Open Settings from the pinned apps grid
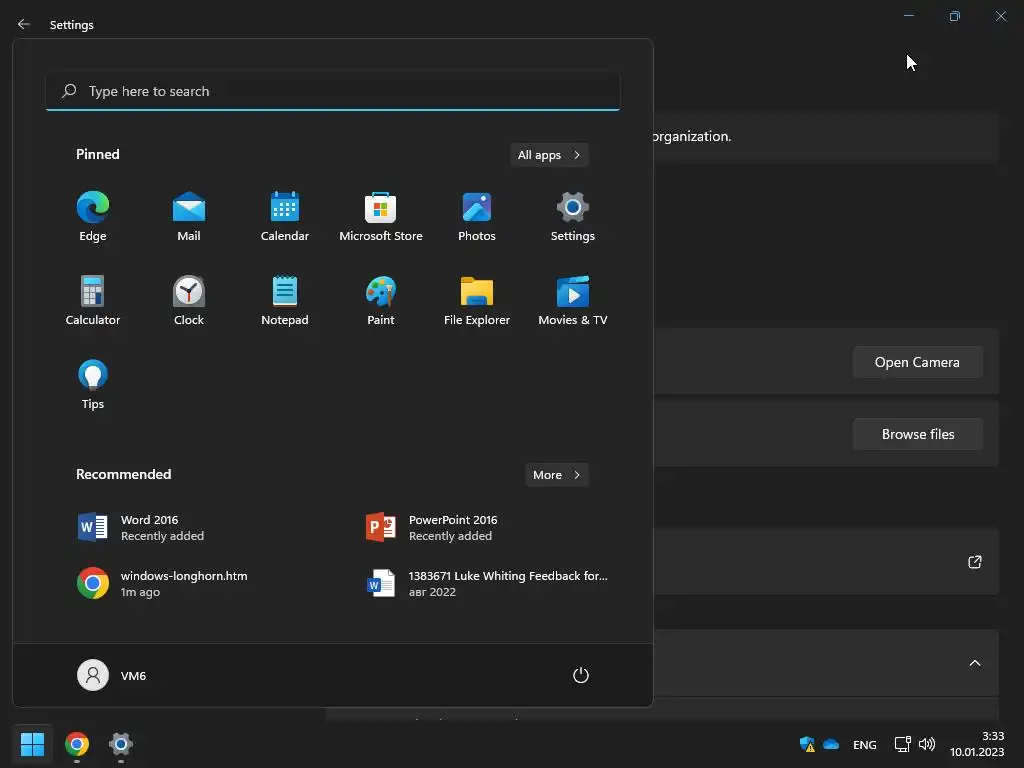This screenshot has width=1024, height=768. [573, 216]
